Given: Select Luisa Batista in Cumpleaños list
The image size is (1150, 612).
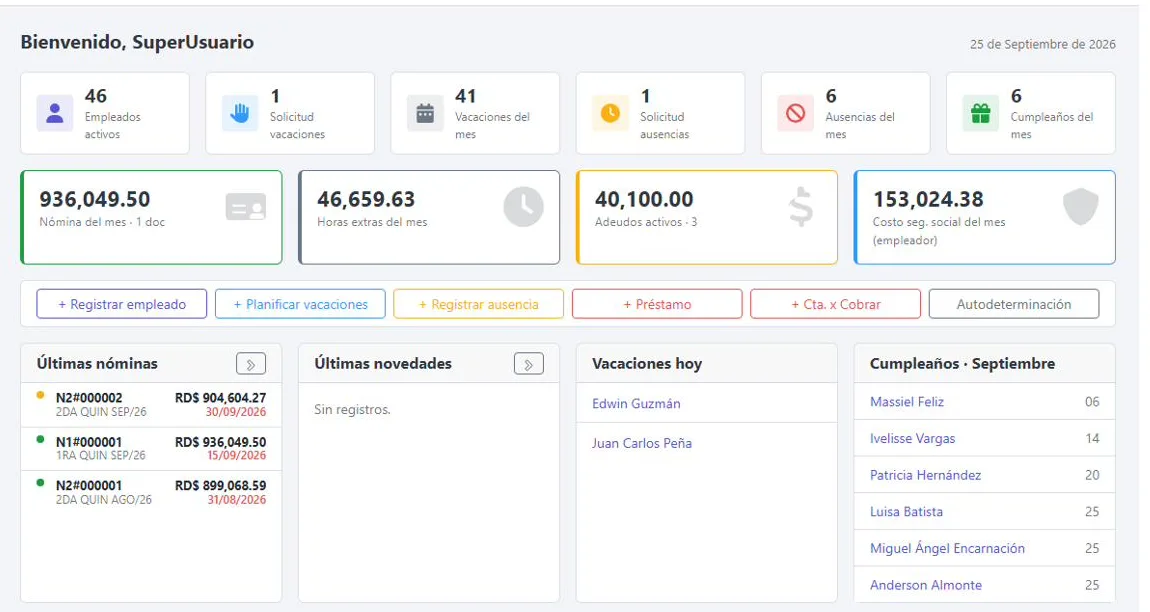Looking at the screenshot, I should coord(907,511).
